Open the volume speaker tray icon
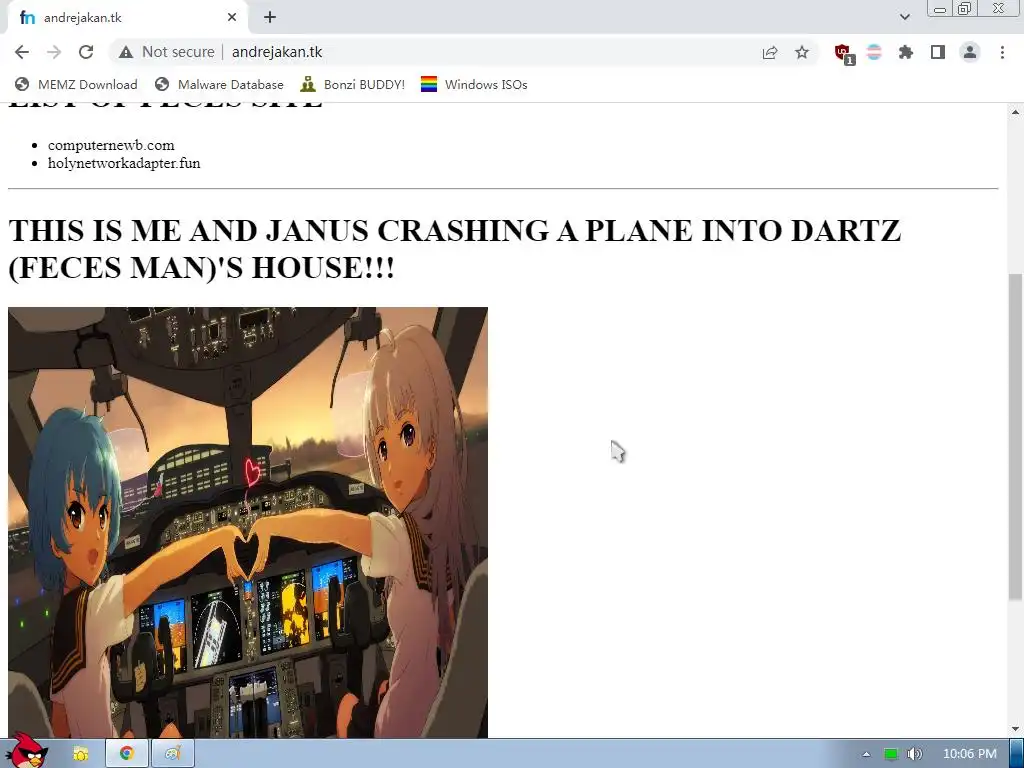 914,754
